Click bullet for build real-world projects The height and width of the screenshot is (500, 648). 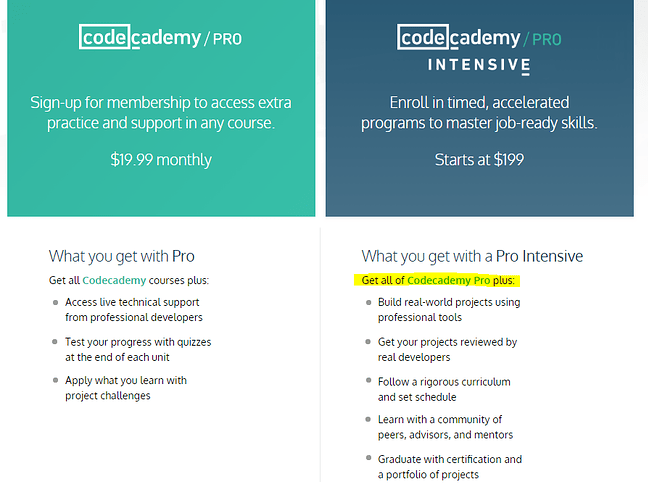click(368, 302)
